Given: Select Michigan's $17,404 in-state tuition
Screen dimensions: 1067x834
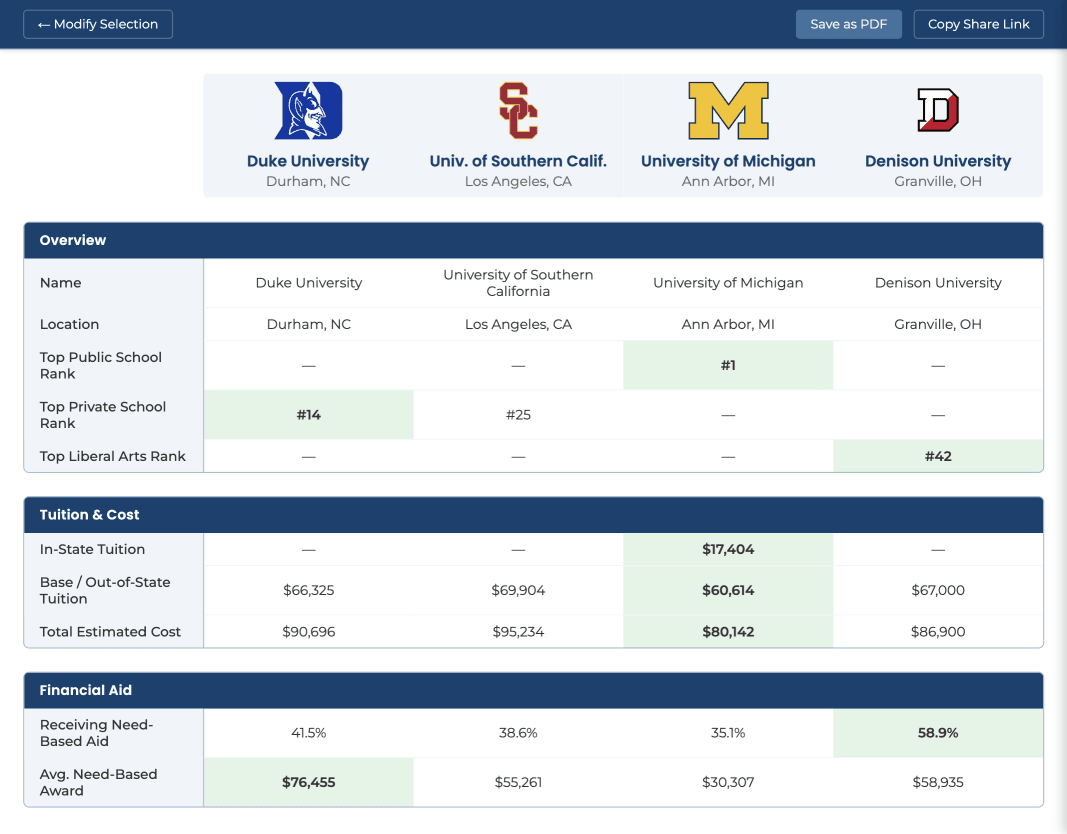Looking at the screenshot, I should pos(728,549).
